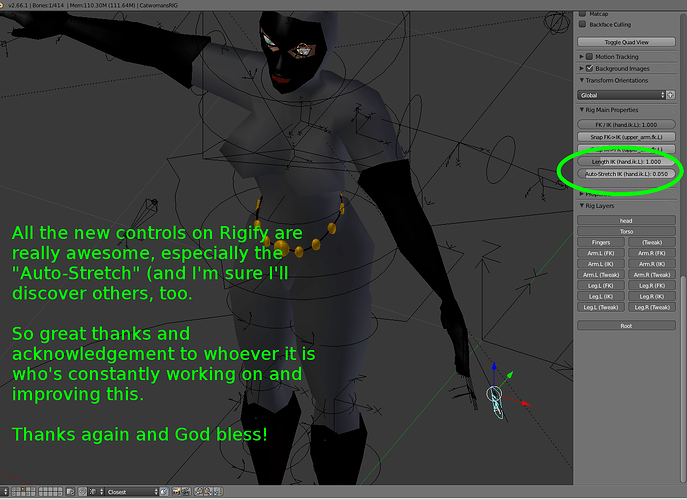Toggle the fingers (Tweak) rig layer
Image resolution: width=687 pixels, height=500 pixels.
tap(652, 242)
